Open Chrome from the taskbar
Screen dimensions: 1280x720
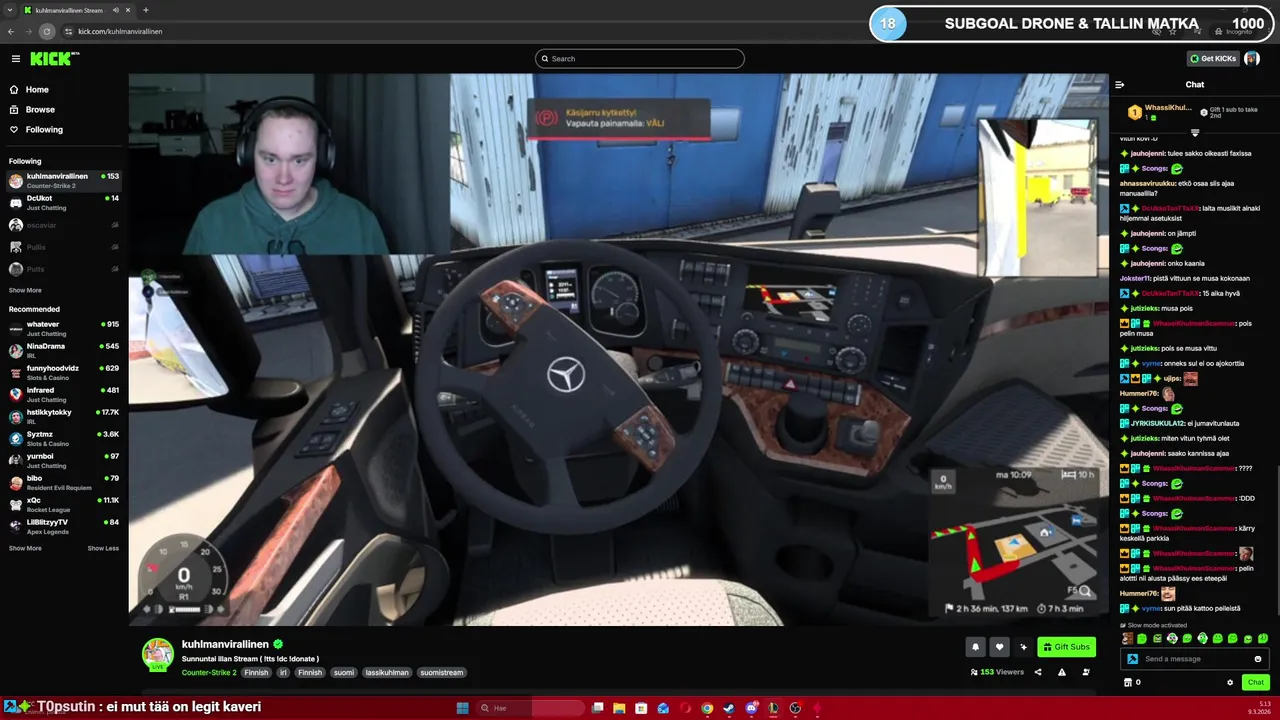[707, 708]
